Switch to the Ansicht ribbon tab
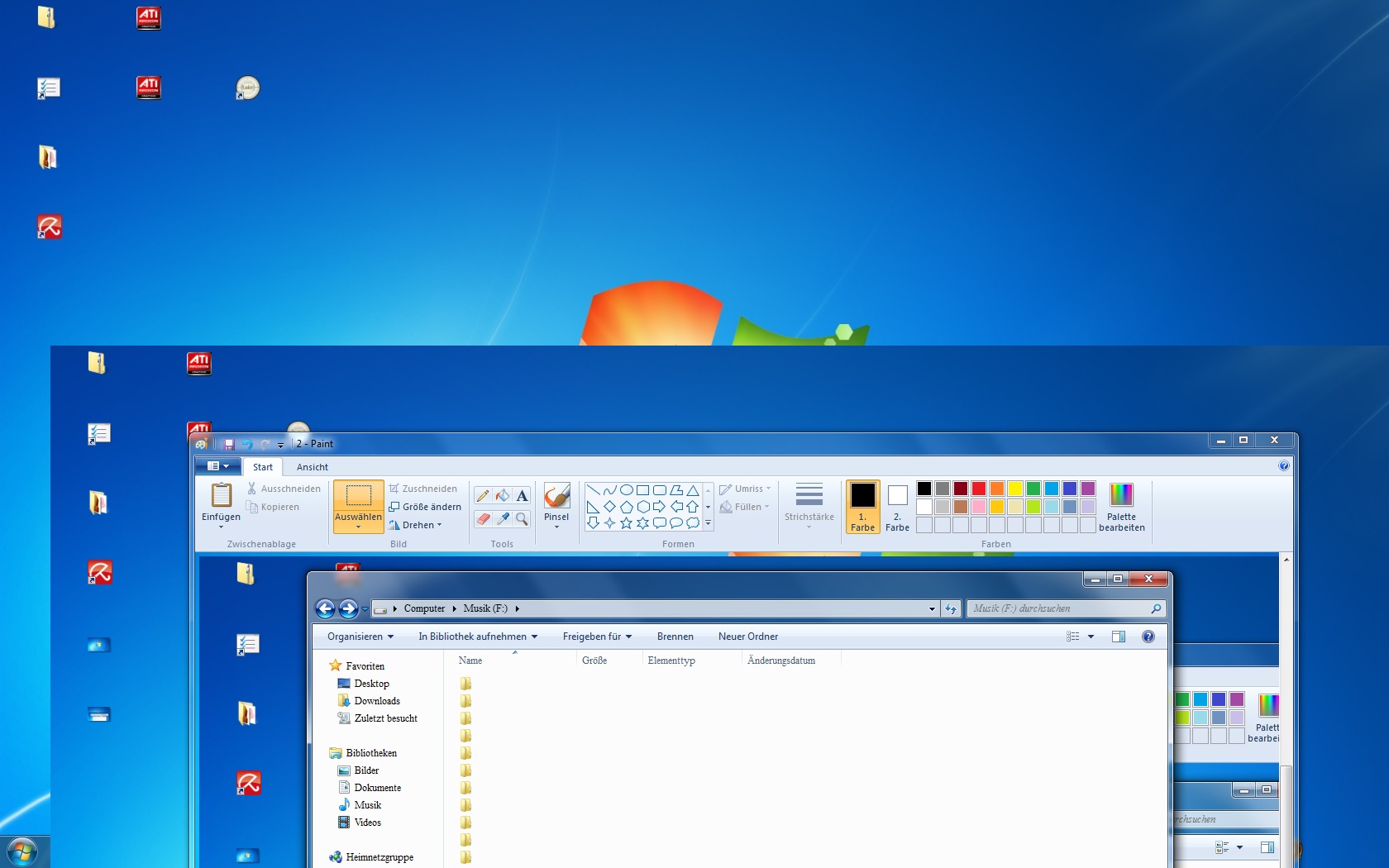 [312, 467]
